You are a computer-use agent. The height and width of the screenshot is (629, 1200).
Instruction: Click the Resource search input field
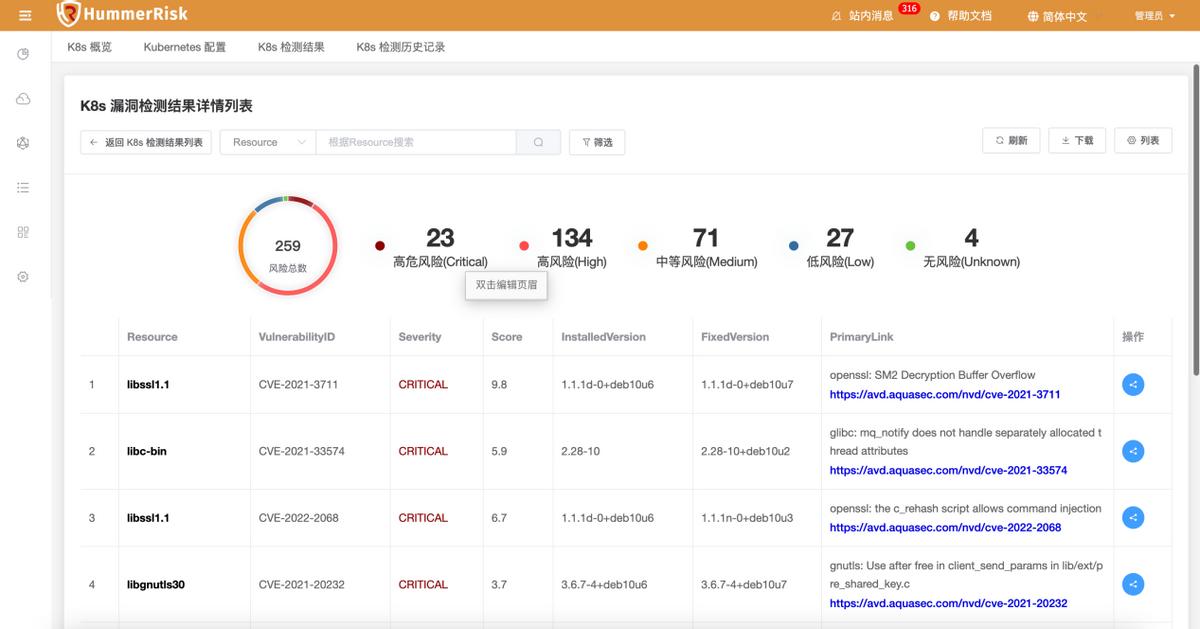(415, 142)
